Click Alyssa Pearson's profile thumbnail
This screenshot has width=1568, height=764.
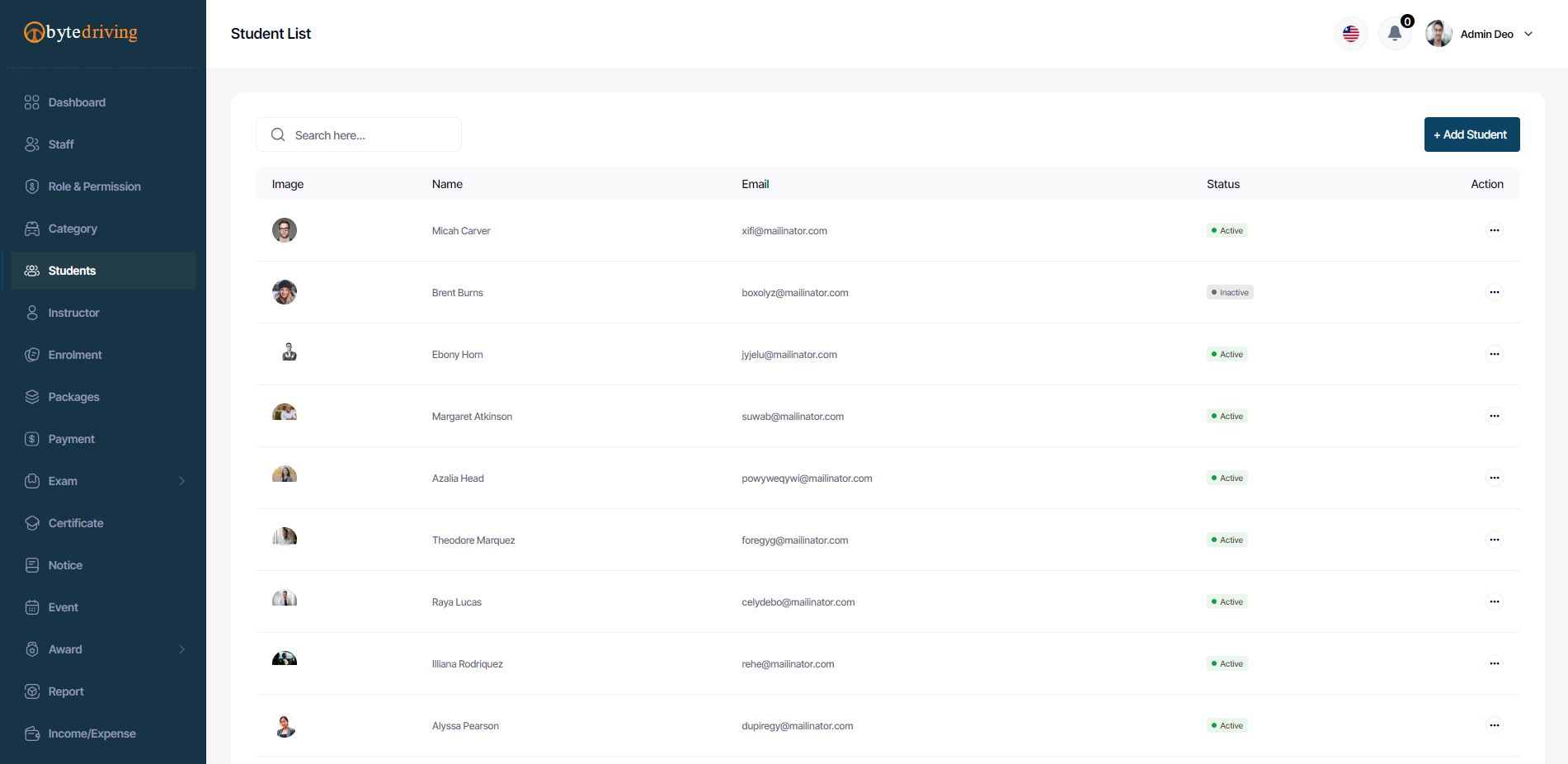point(285,725)
